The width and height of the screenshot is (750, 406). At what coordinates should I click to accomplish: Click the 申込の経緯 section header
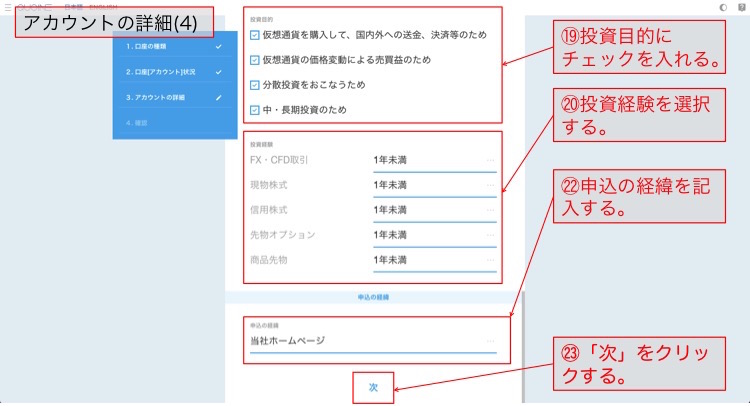click(x=373, y=297)
